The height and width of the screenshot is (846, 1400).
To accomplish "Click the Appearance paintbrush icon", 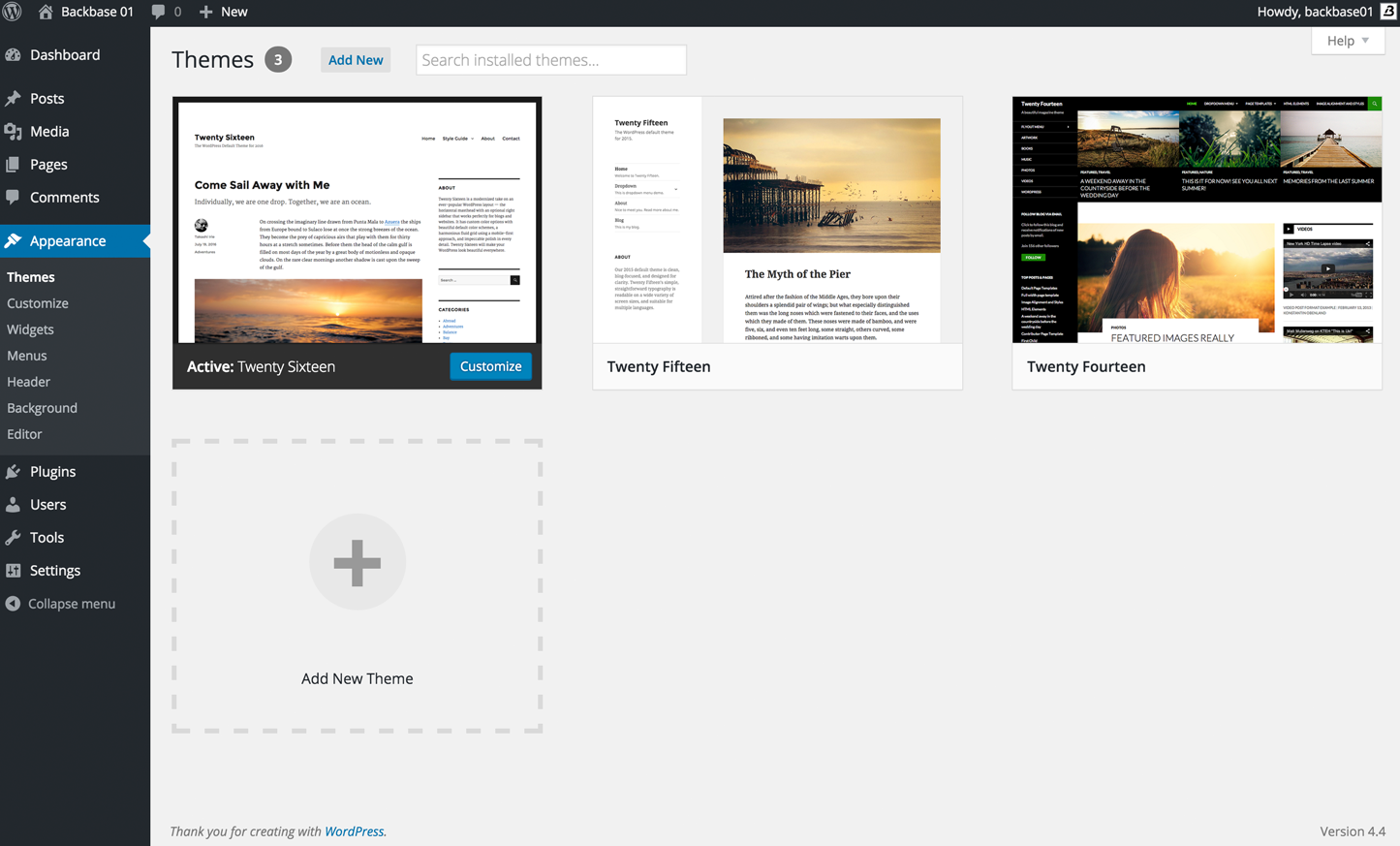I will click(x=14, y=241).
